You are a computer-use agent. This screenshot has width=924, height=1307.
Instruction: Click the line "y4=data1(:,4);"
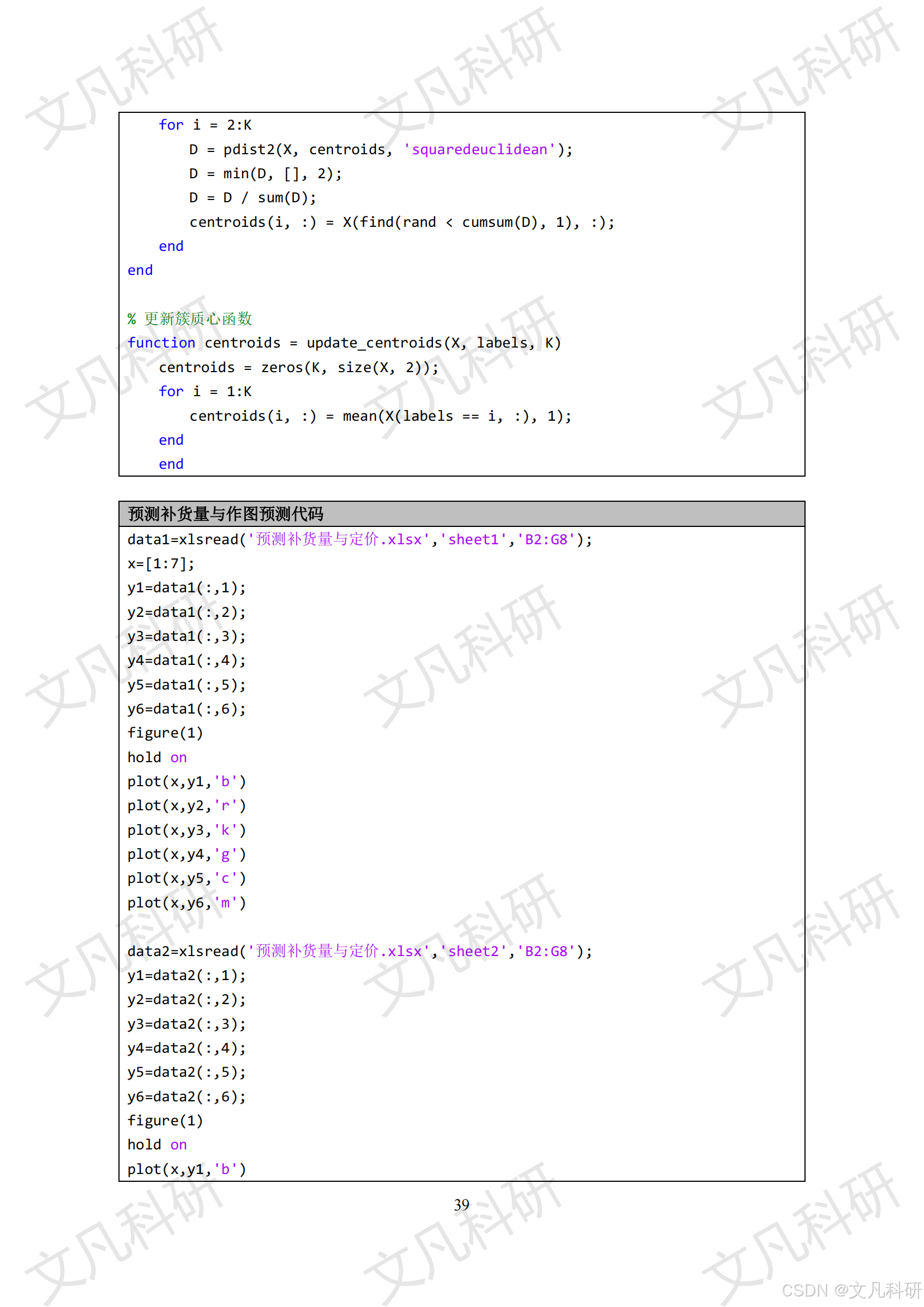coord(187,660)
